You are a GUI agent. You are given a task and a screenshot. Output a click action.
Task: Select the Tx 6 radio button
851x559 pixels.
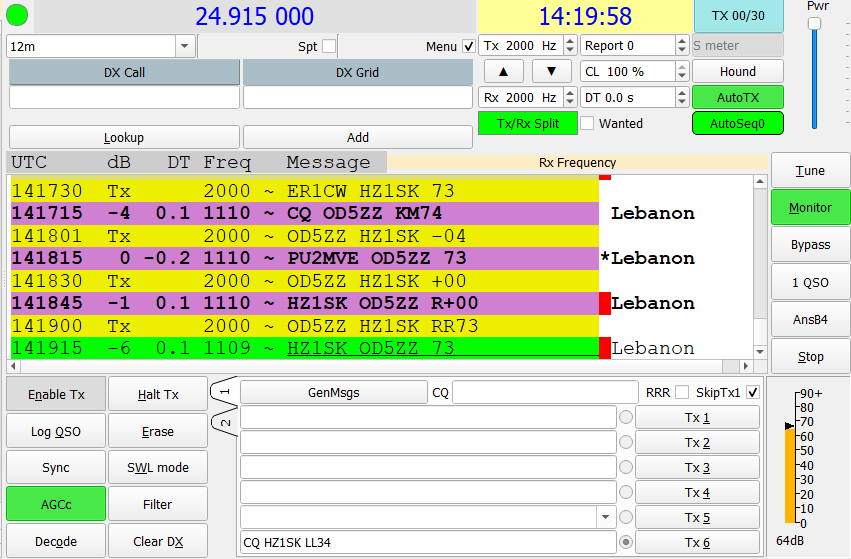pyautogui.click(x=626, y=542)
